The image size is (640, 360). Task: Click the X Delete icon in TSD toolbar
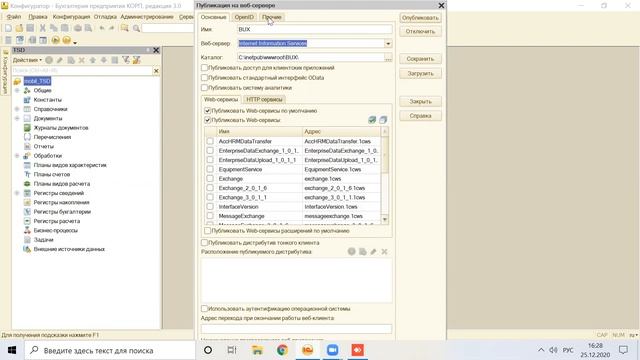(82, 60)
